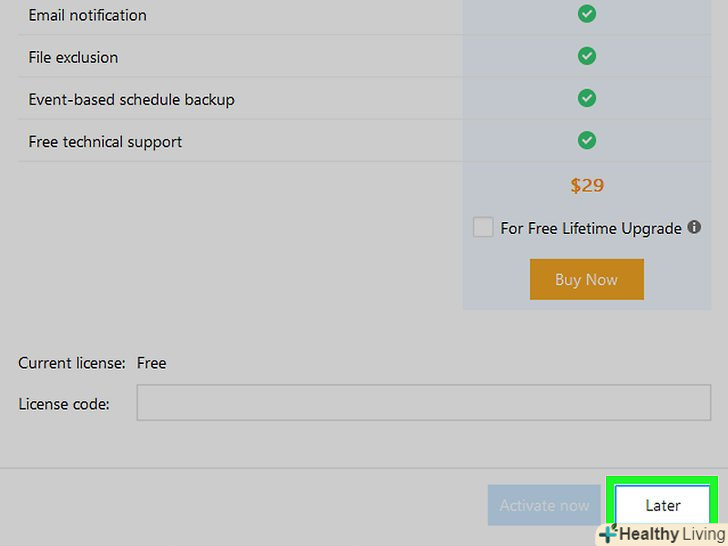
Task: Enable the Free Lifetime Upgrade checkbox
Action: click(x=483, y=228)
